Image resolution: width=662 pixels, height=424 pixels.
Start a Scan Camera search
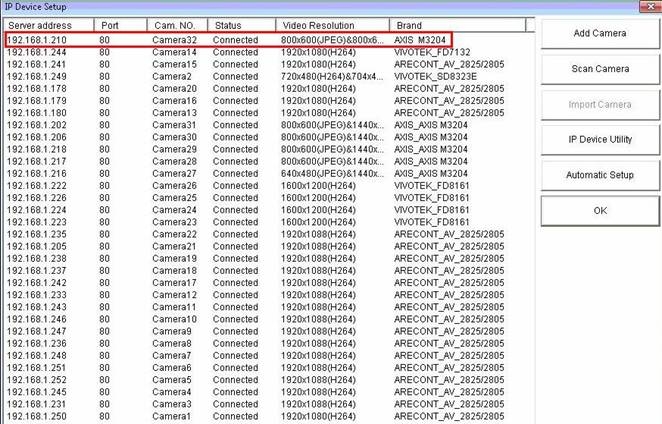pyautogui.click(x=600, y=69)
